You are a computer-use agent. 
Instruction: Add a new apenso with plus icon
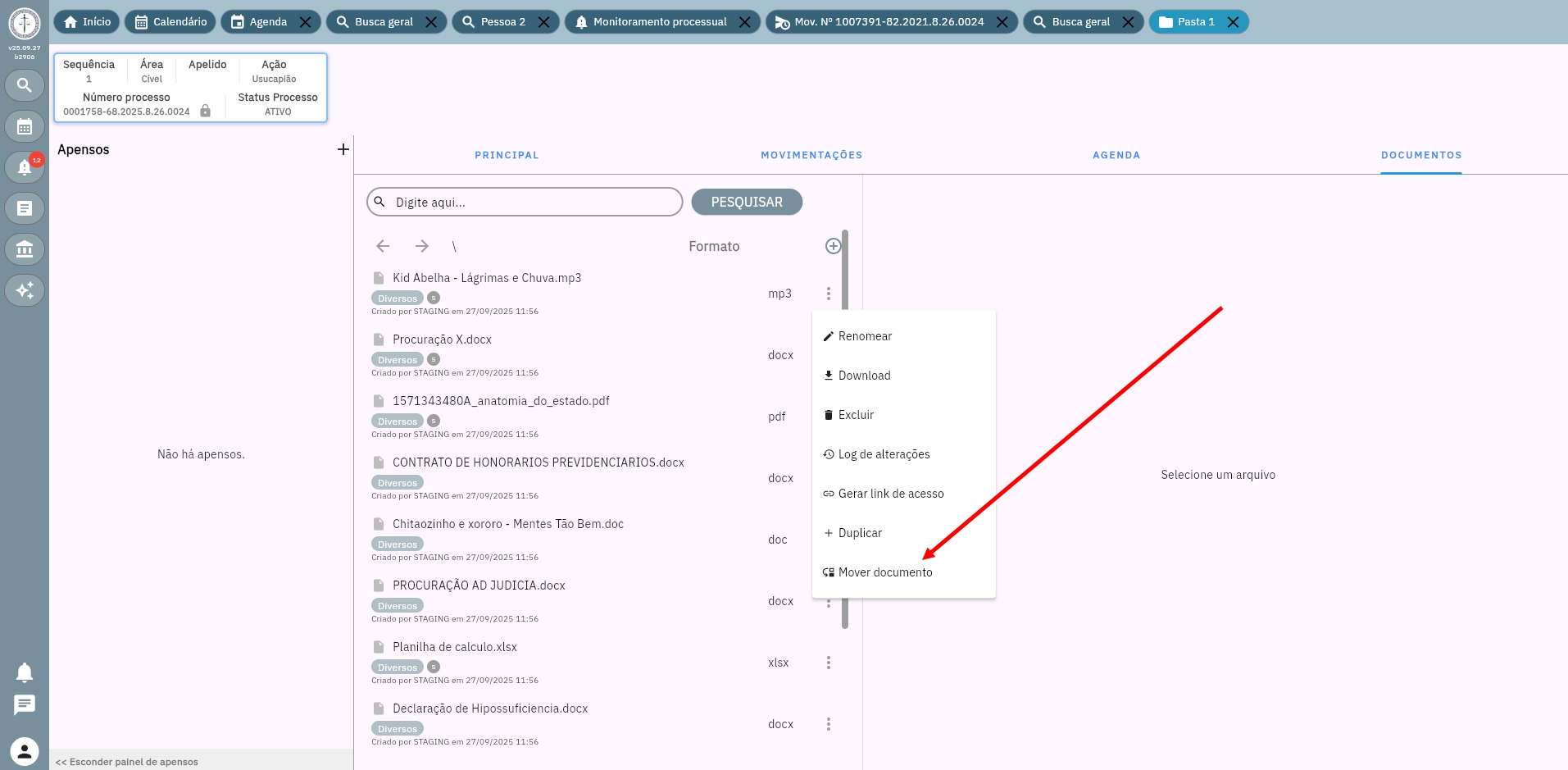[x=343, y=149]
